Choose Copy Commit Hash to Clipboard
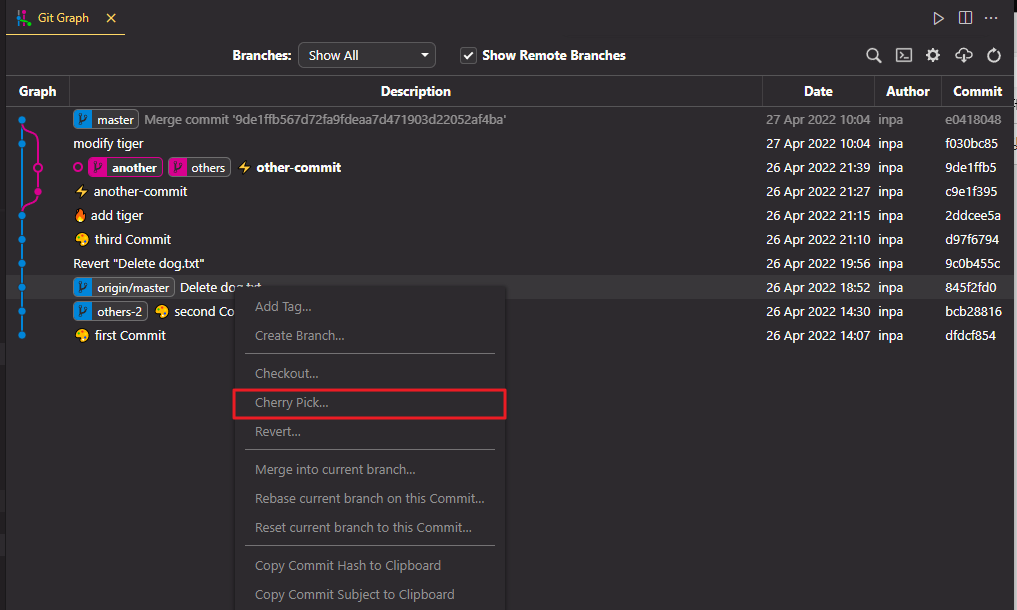Screen dimensions: 1017x610 [x=370, y=565]
